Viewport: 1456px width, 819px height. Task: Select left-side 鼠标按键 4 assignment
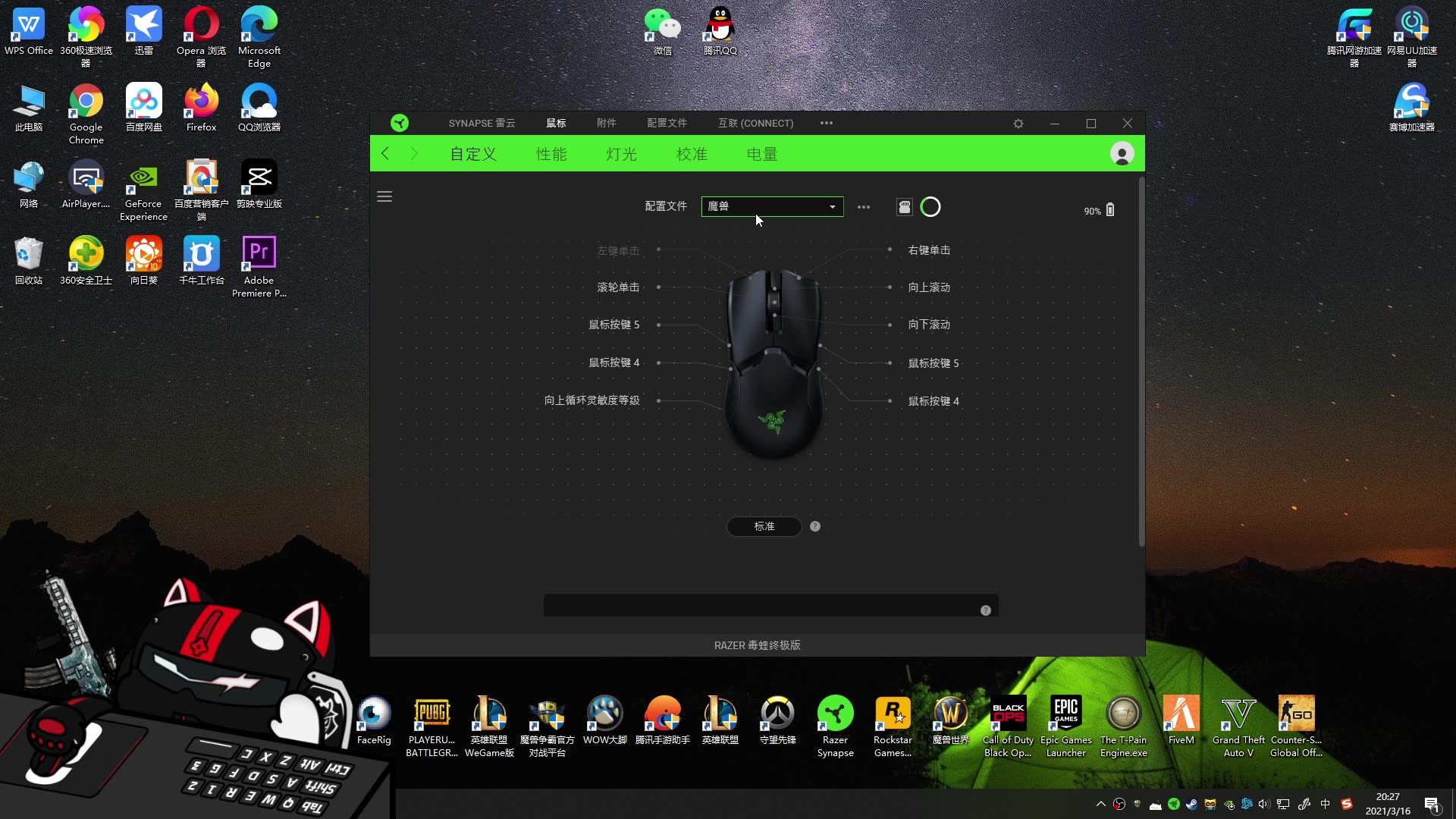(x=614, y=362)
